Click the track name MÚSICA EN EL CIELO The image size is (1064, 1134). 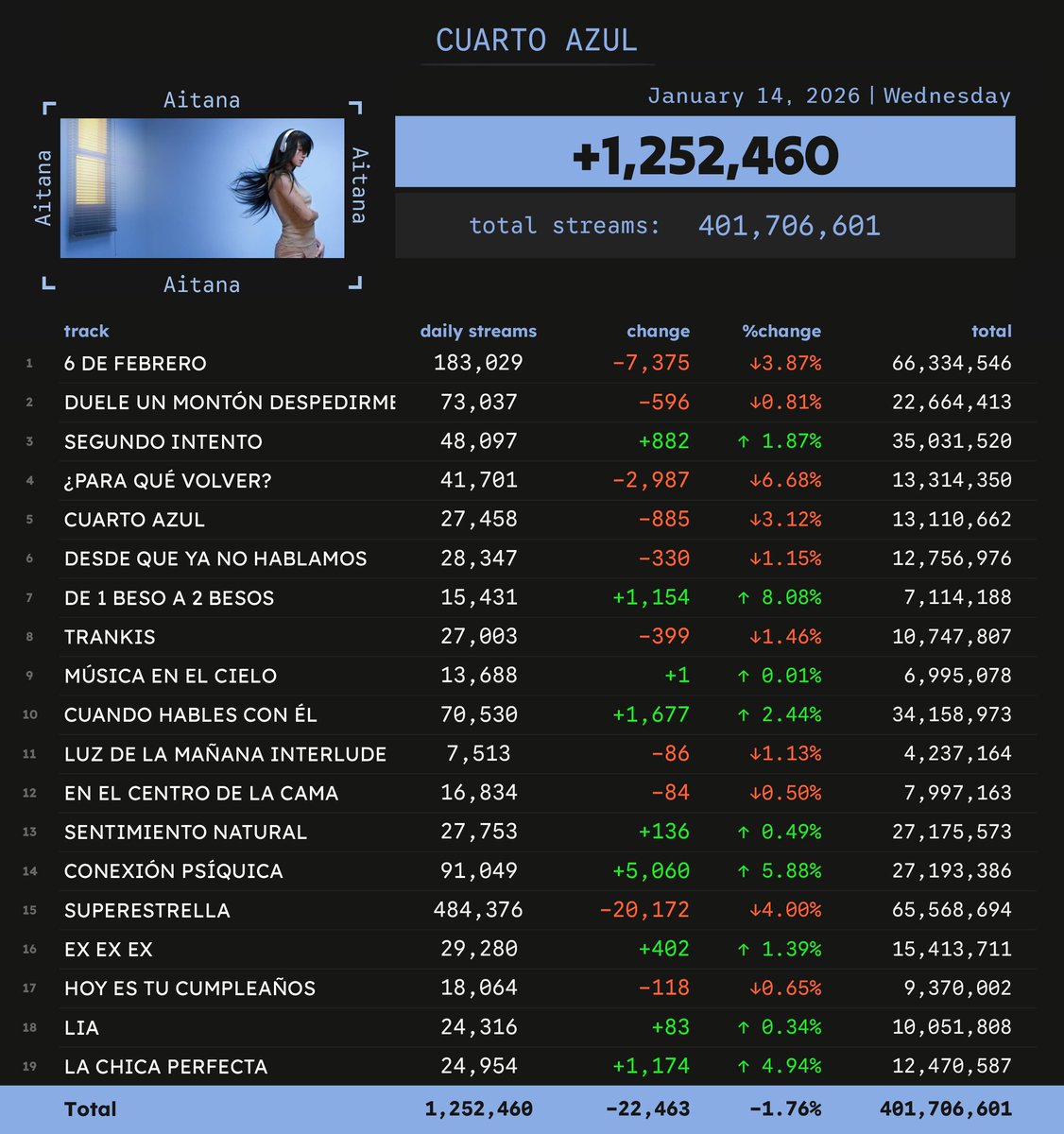click(x=170, y=675)
